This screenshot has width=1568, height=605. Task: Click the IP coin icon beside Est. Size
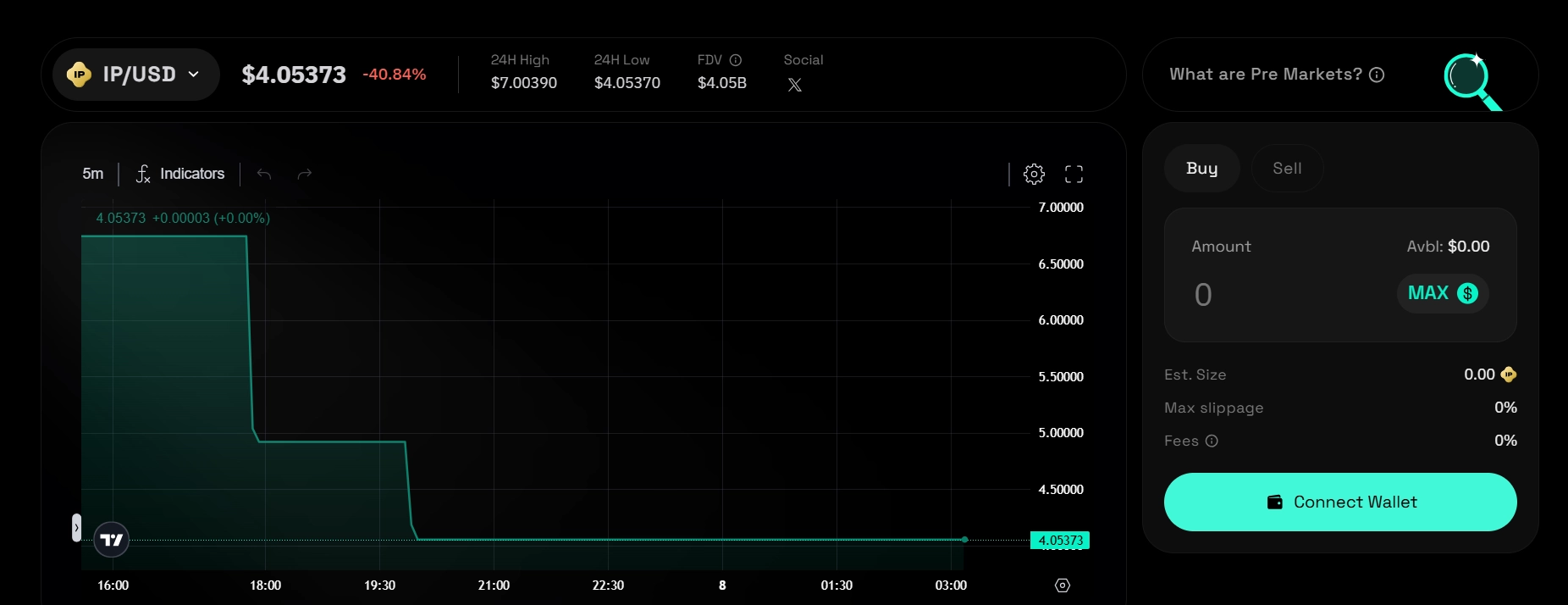pyautogui.click(x=1508, y=375)
